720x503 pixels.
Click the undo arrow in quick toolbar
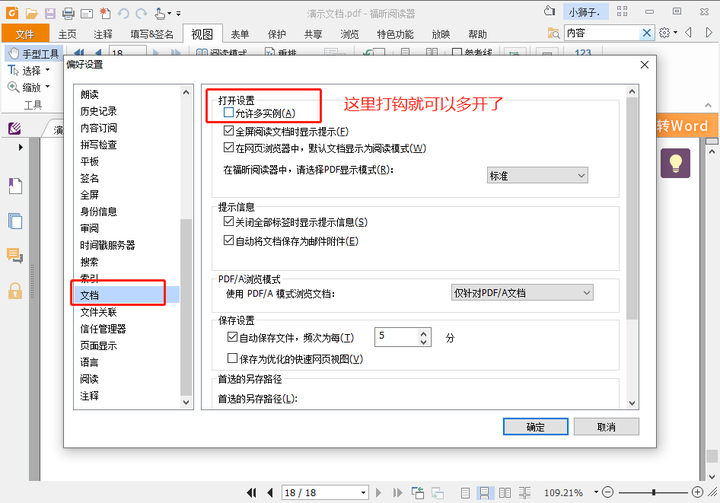123,13
